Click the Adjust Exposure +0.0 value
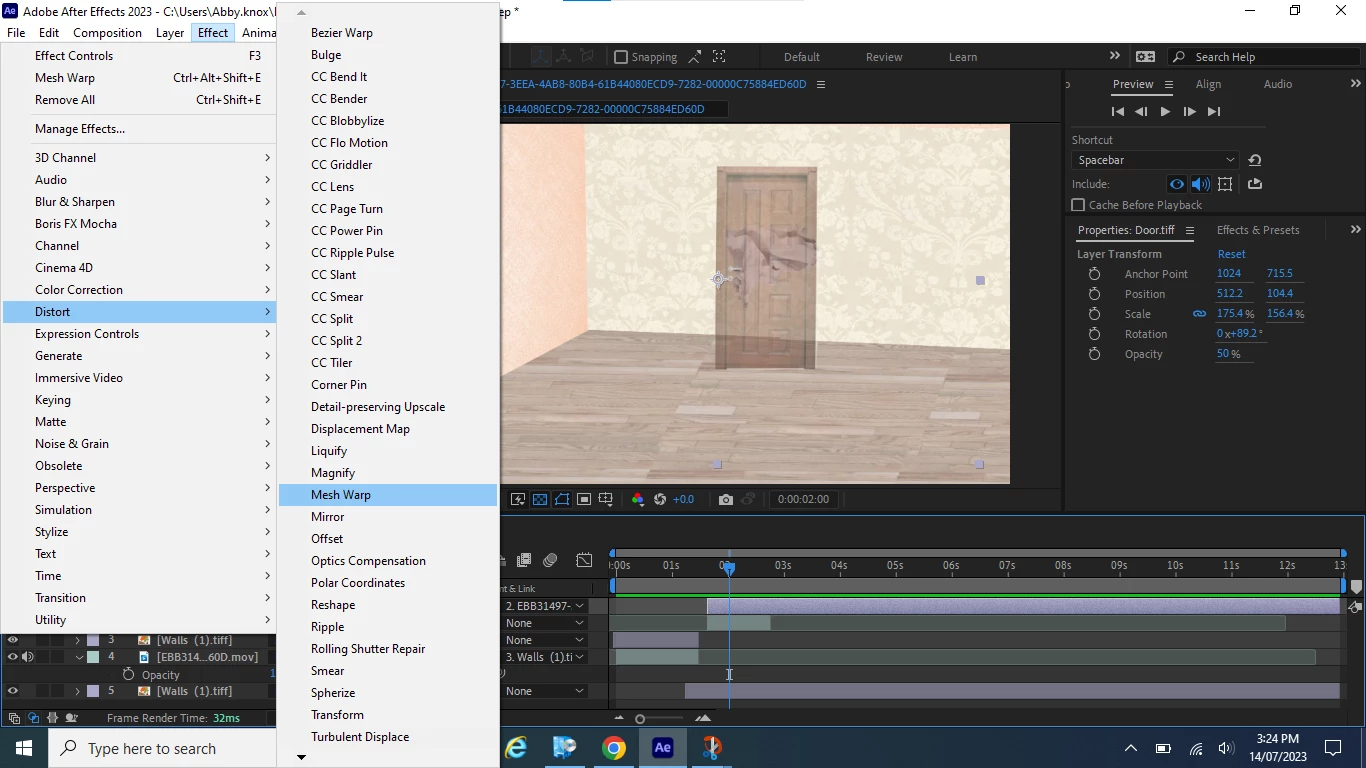 coord(684,499)
